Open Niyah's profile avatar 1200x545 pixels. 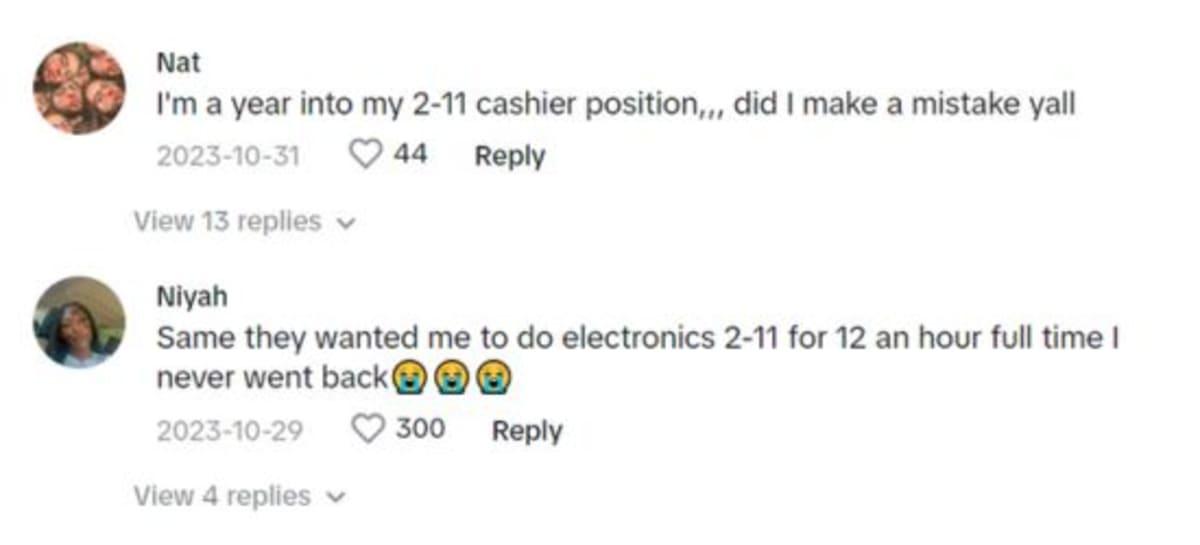(79, 322)
